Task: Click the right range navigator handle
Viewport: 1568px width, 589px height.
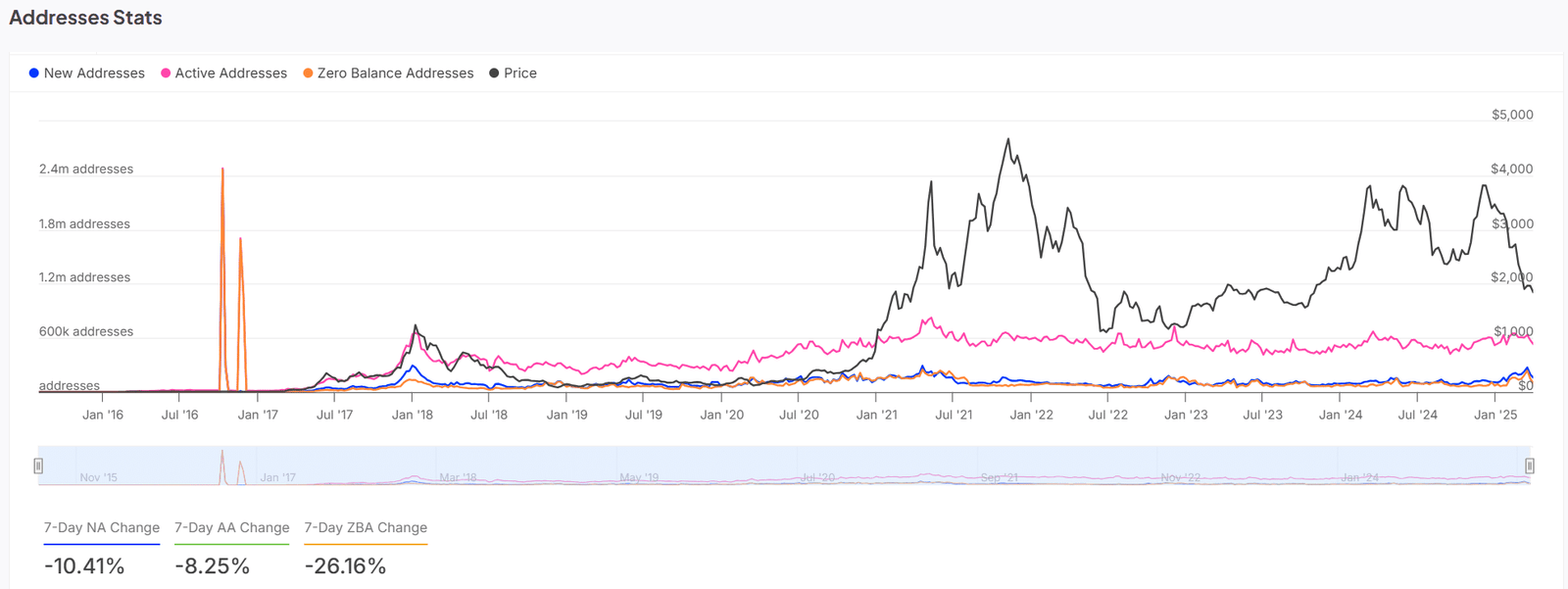Action: pyautogui.click(x=1529, y=466)
